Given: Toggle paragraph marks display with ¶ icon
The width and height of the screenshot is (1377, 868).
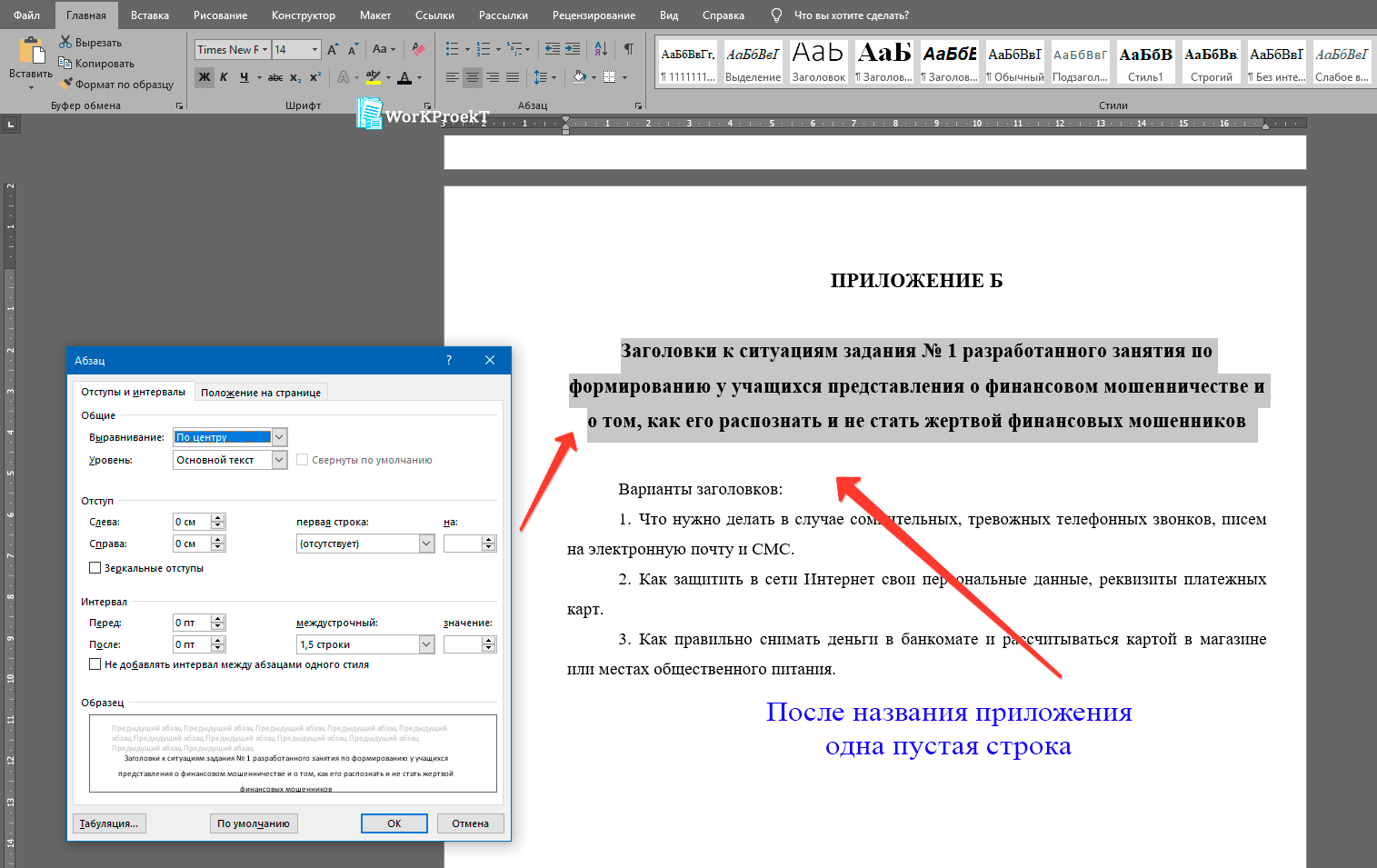Looking at the screenshot, I should (628, 48).
